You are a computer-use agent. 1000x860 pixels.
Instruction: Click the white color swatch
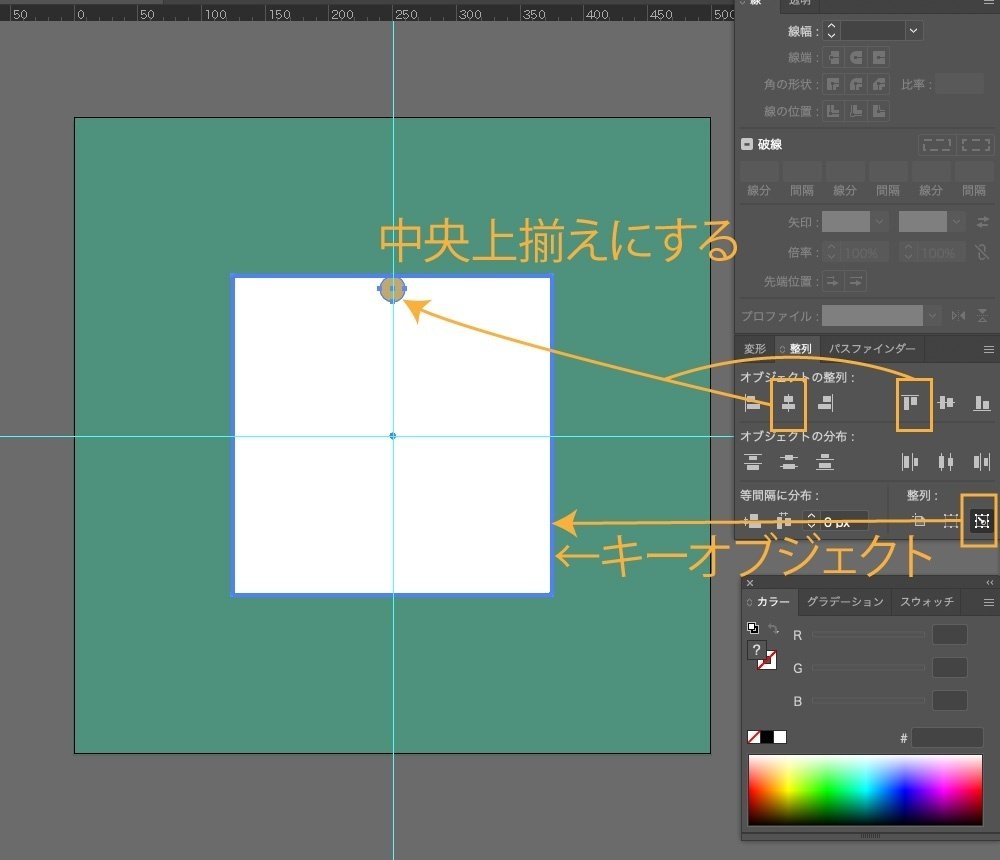click(780, 737)
